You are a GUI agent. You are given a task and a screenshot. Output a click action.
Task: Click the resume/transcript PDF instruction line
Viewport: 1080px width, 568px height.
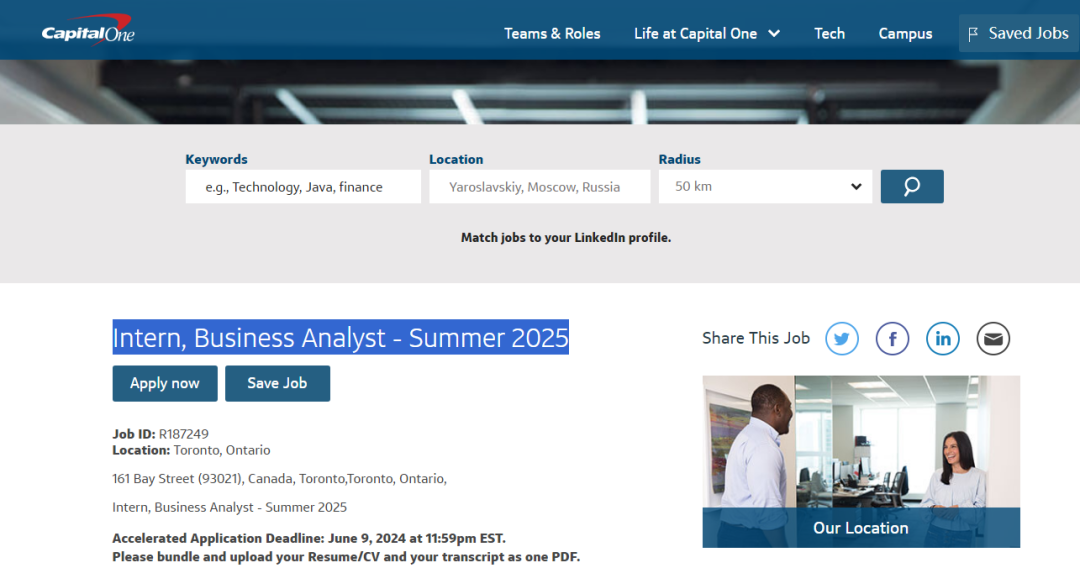[x=346, y=557]
